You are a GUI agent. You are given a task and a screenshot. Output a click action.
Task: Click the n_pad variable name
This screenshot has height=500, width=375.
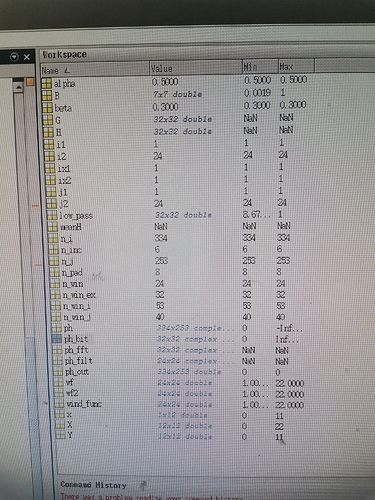[x=72, y=272]
